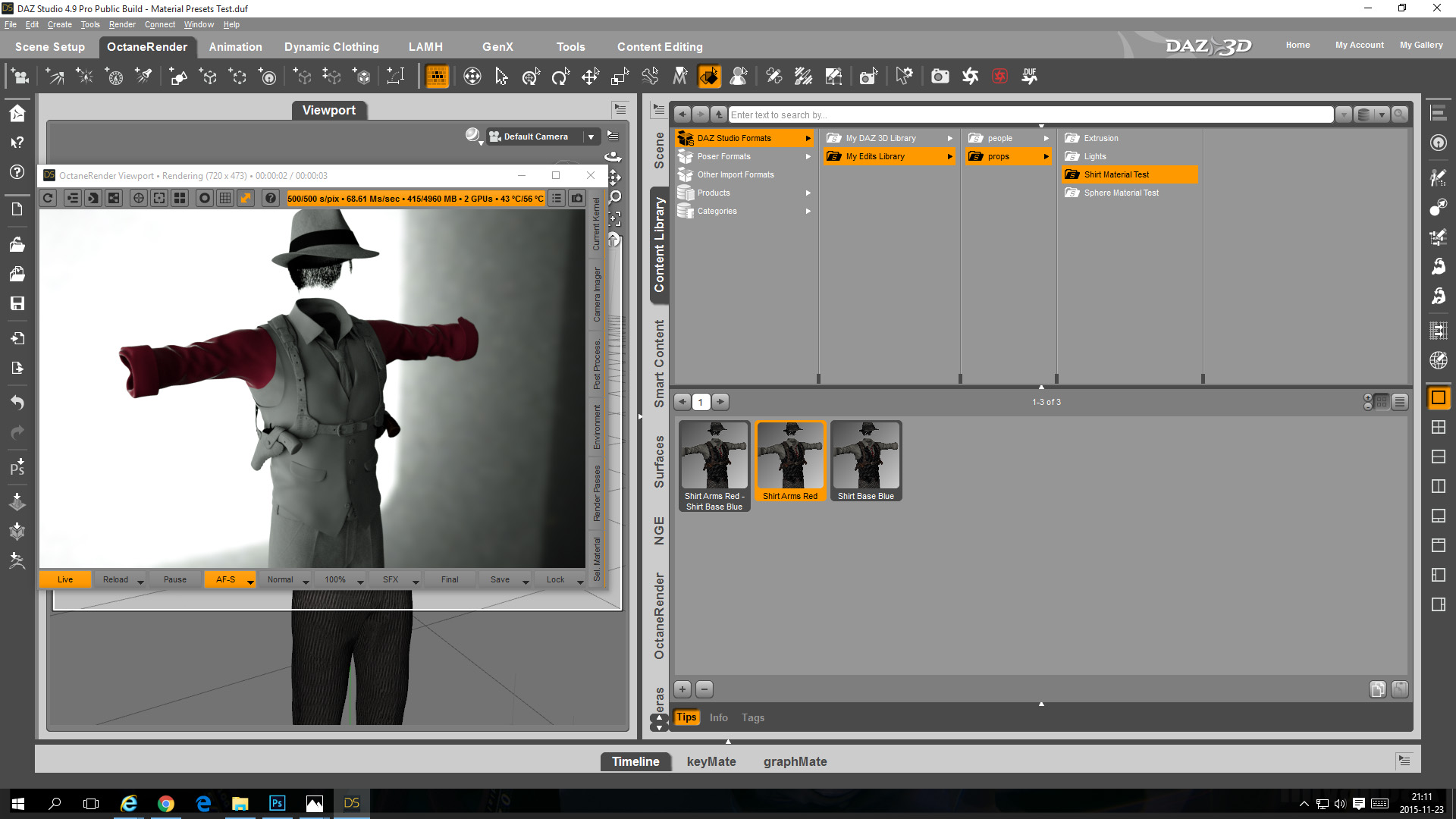Open the Default Camera dropdown
This screenshot has height=819, width=1456.
click(x=591, y=136)
